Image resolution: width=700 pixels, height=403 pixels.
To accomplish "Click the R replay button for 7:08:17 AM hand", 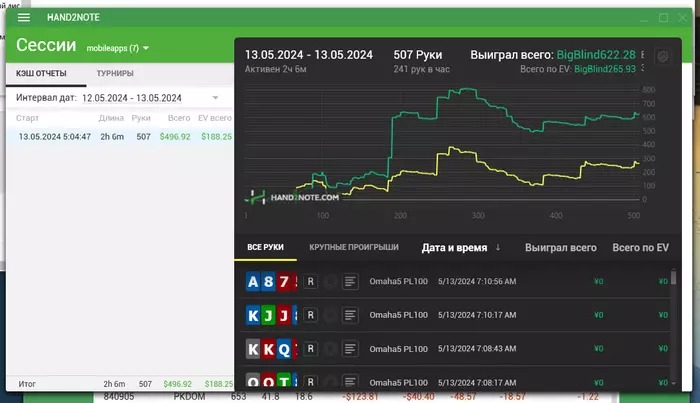I will 311,382.
